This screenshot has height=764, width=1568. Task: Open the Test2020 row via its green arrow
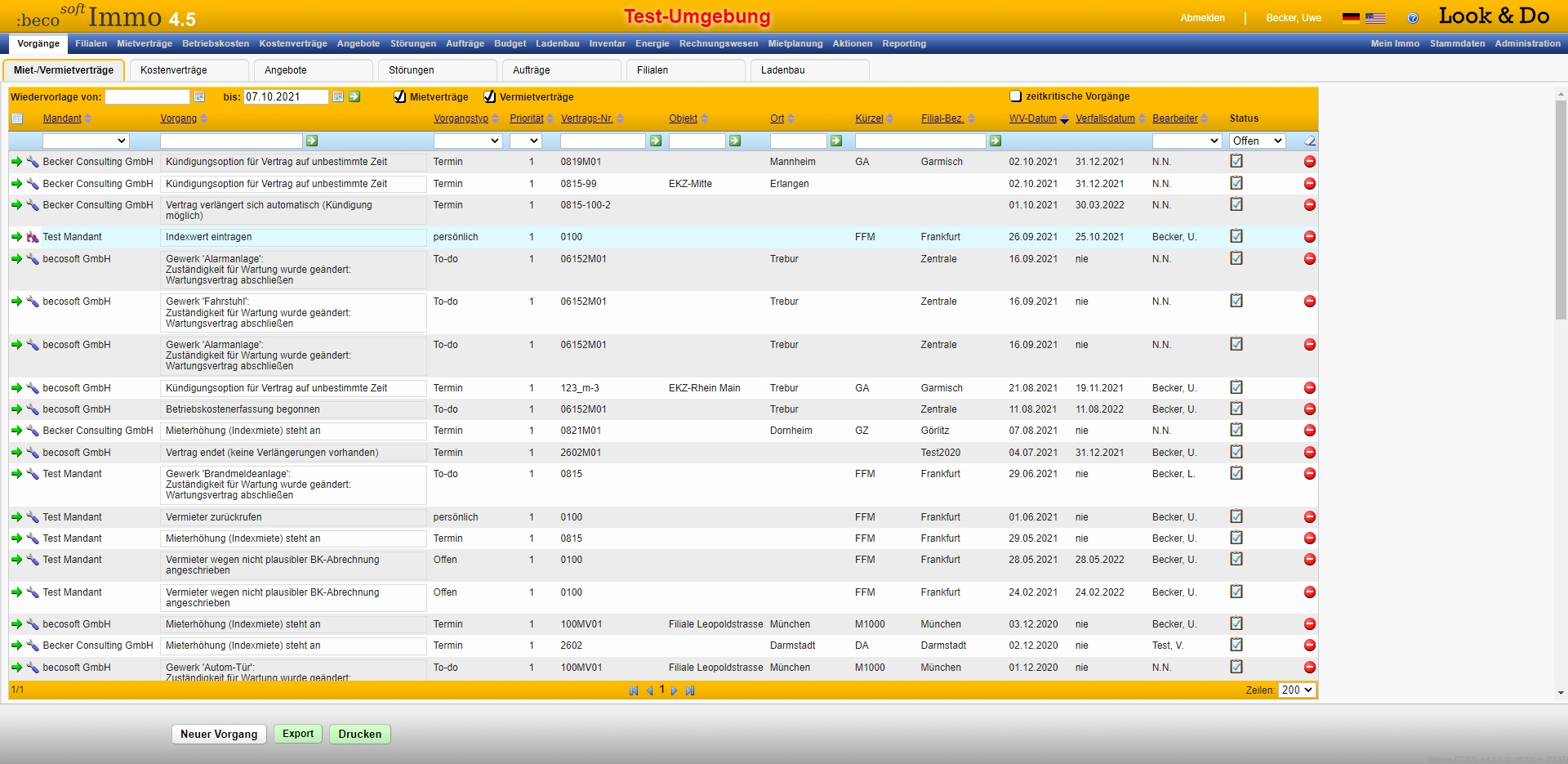[x=16, y=453]
